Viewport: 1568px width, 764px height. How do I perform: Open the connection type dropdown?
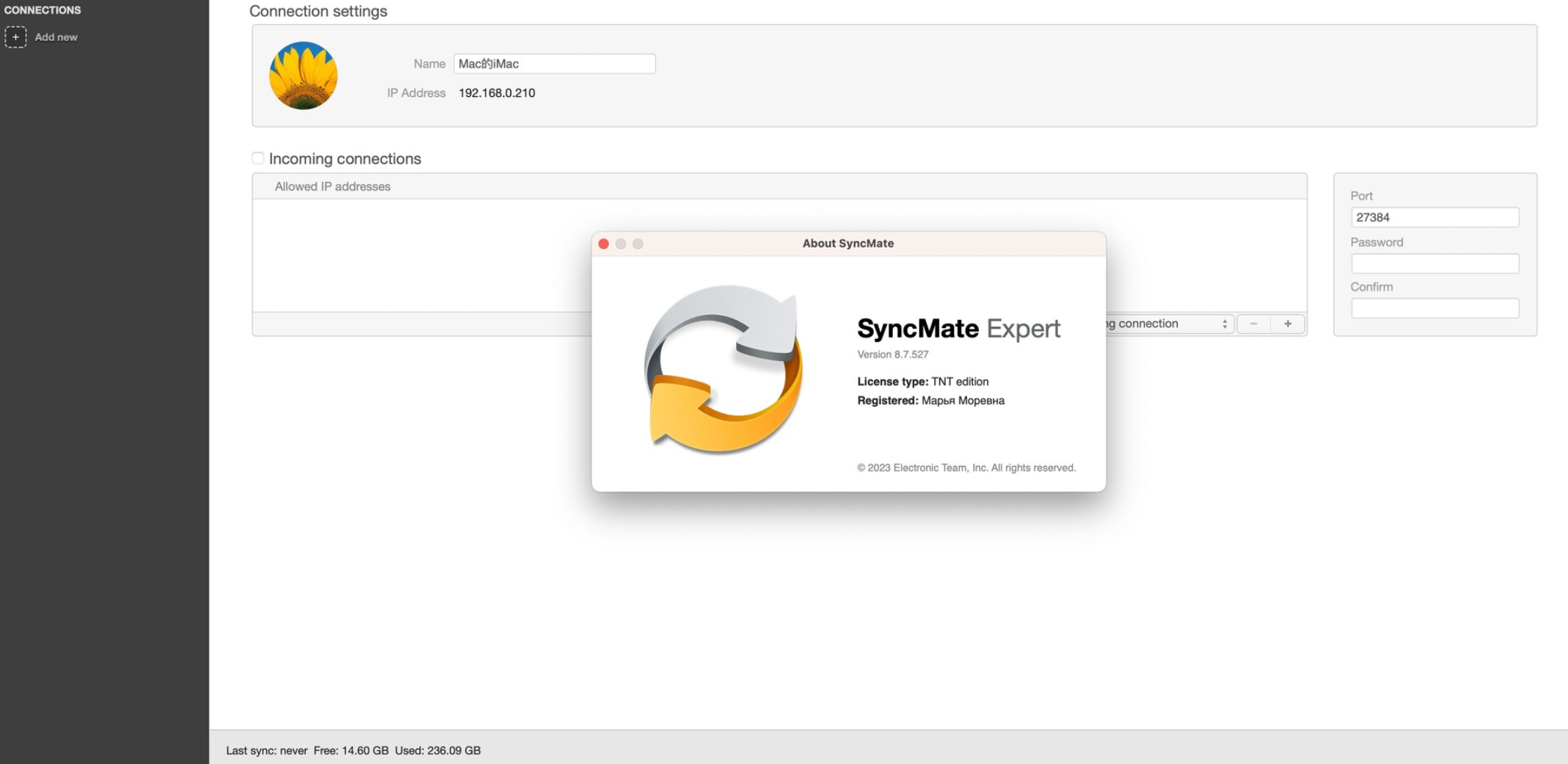1170,324
